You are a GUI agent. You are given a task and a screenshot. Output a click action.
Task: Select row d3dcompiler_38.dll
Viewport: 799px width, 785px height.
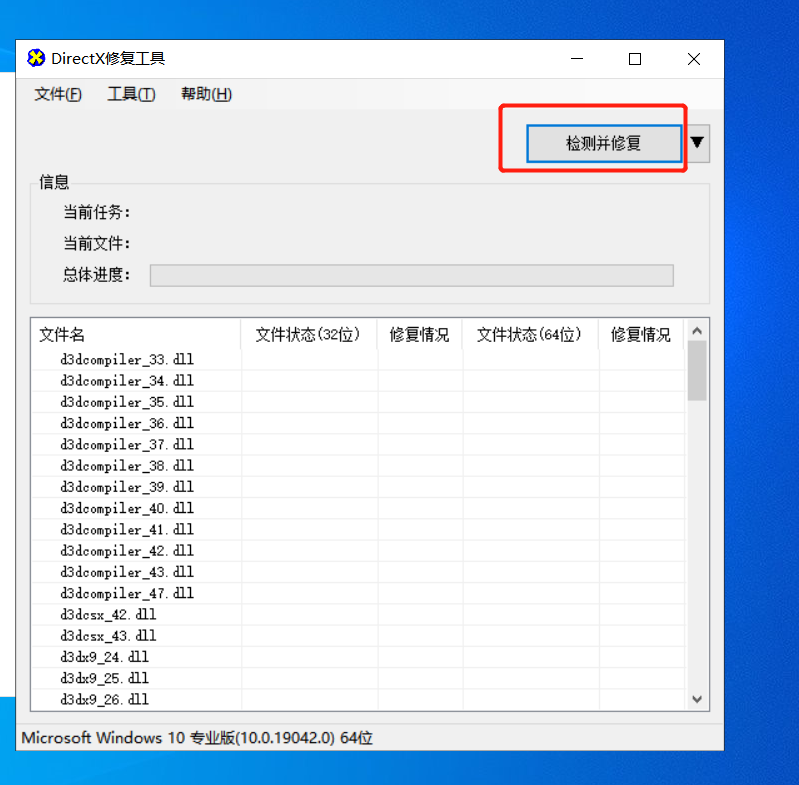pyautogui.click(x=359, y=466)
